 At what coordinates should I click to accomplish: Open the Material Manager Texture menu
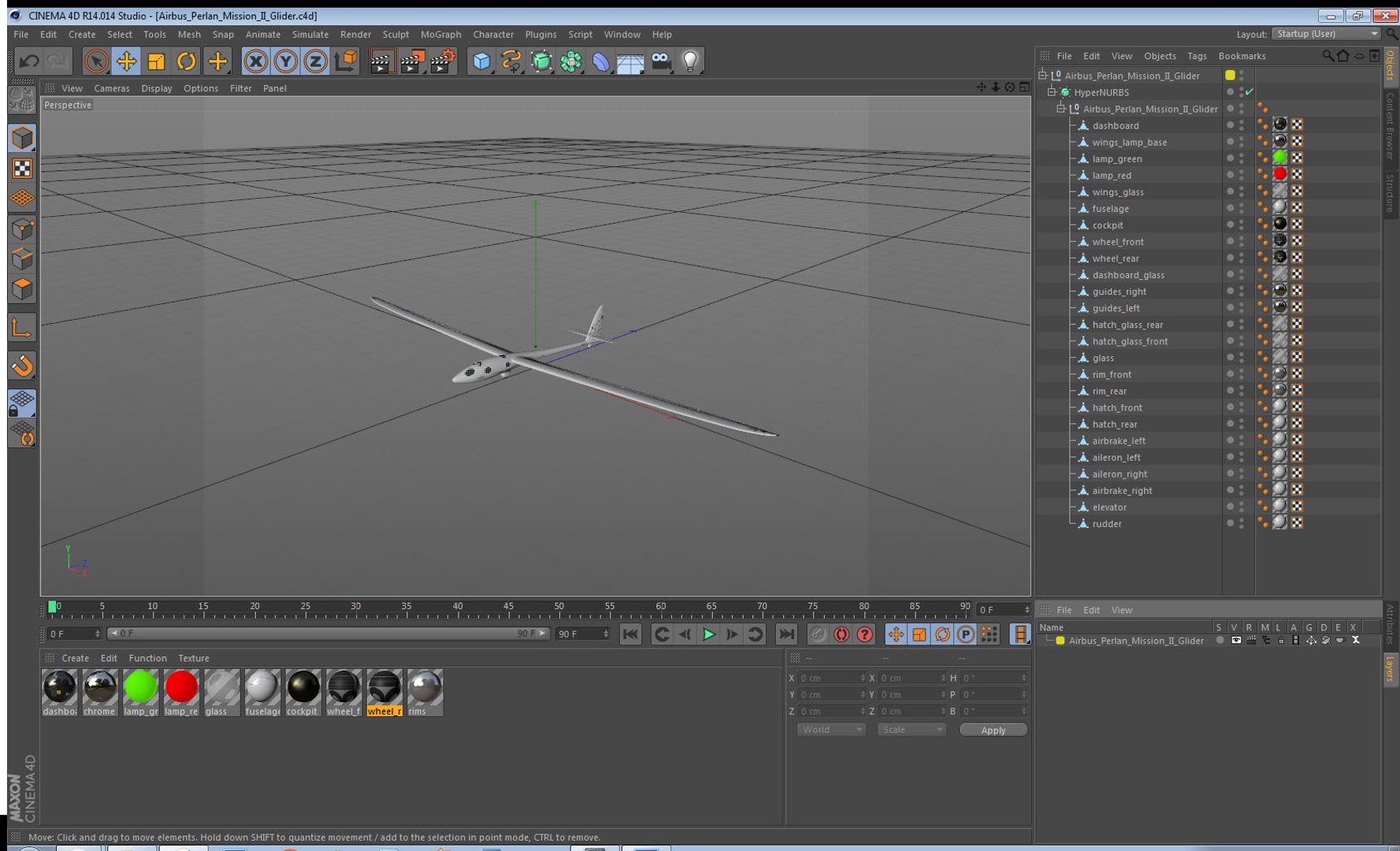194,658
